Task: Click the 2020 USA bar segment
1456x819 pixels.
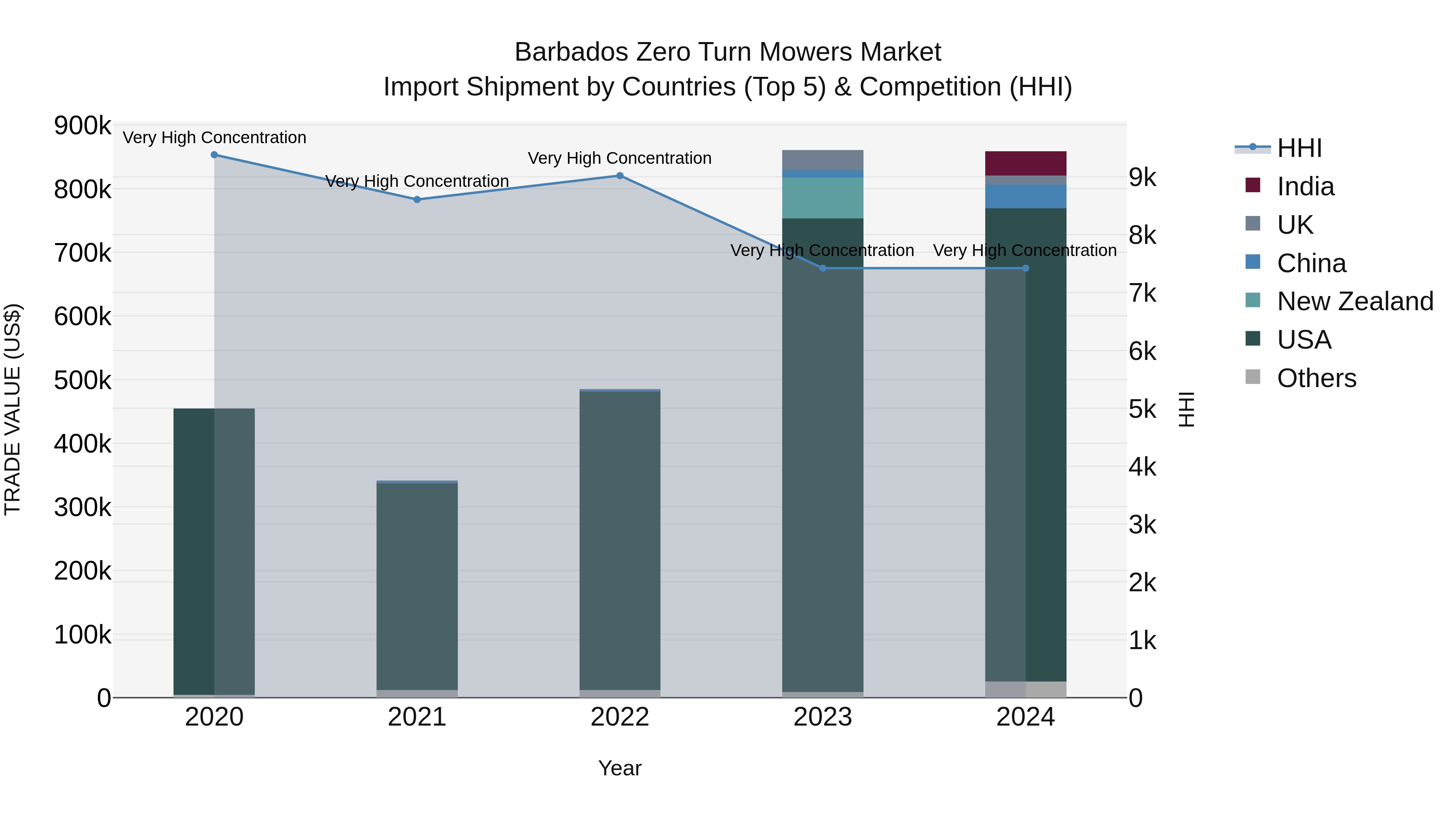Action: coord(214,552)
